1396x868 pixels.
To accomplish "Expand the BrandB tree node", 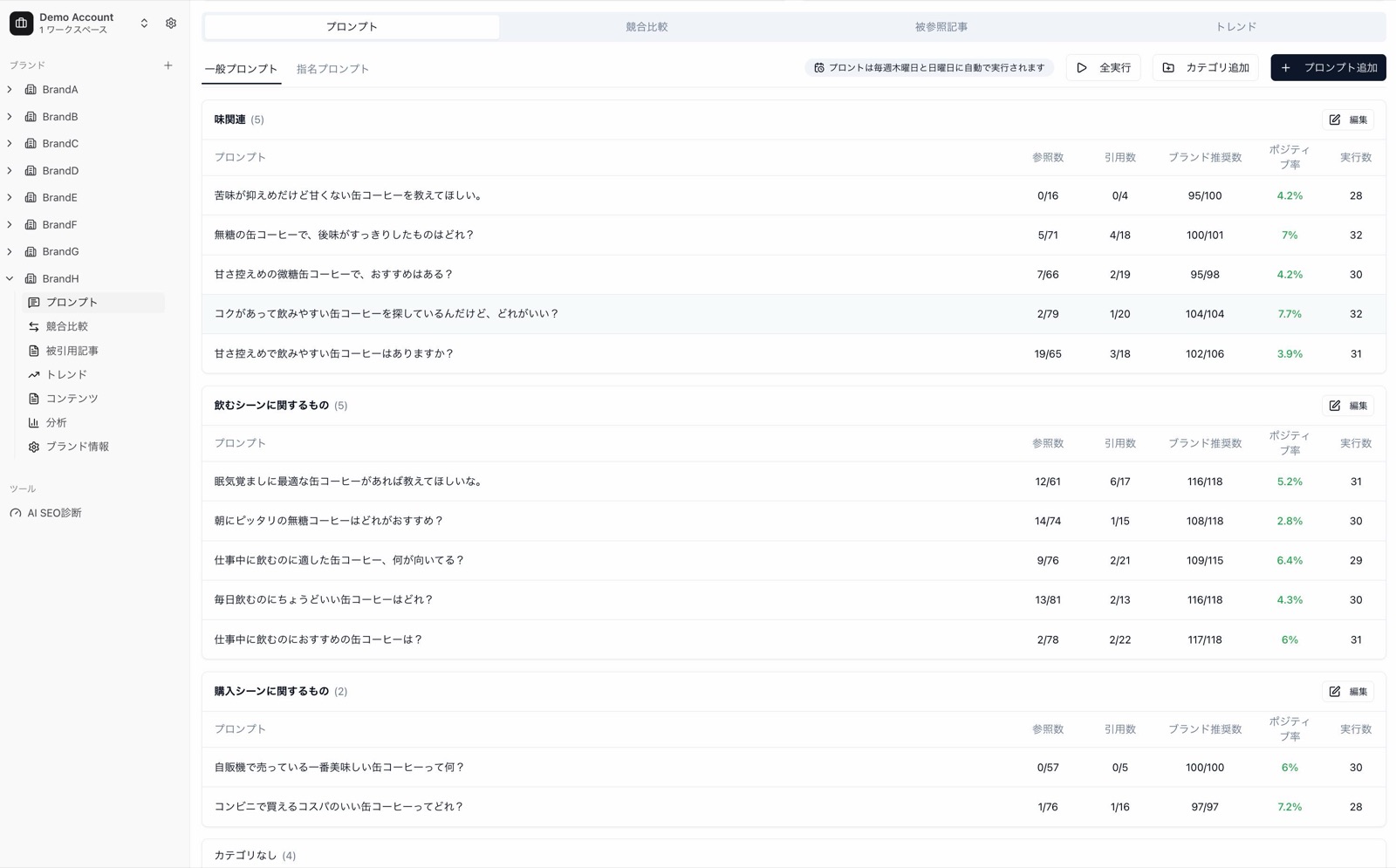I will [x=10, y=117].
